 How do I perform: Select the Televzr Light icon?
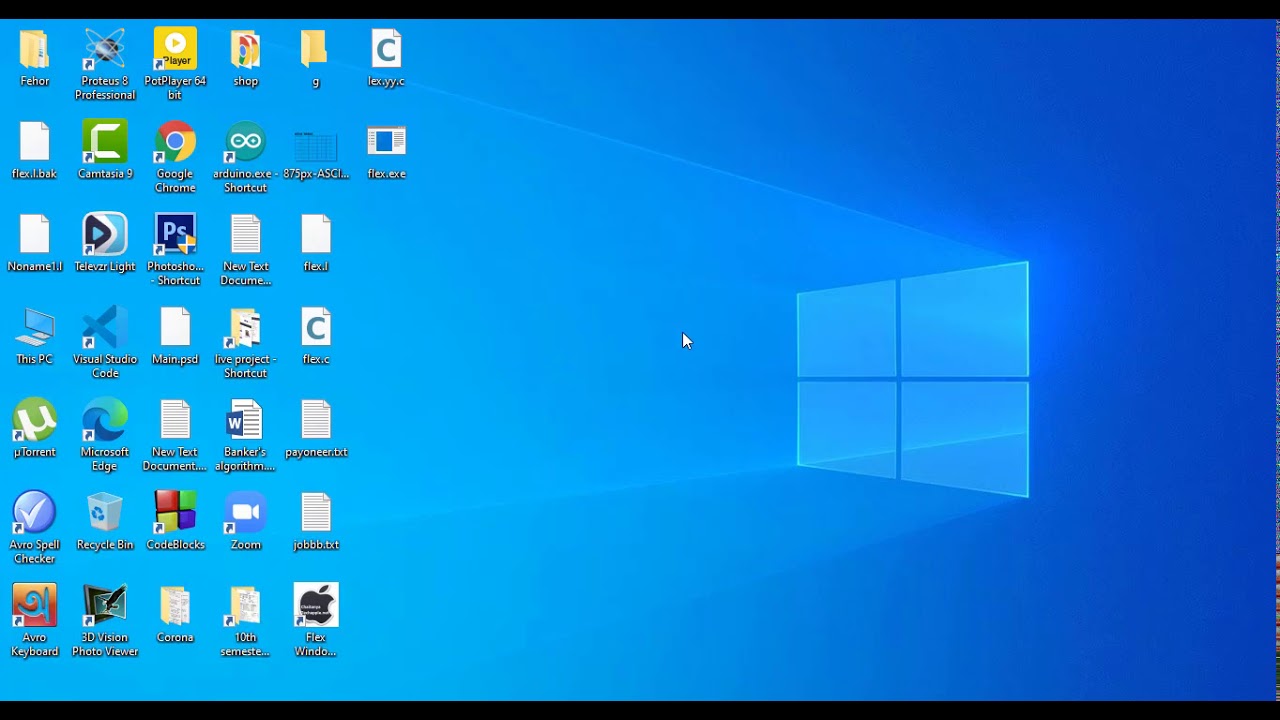click(x=105, y=235)
